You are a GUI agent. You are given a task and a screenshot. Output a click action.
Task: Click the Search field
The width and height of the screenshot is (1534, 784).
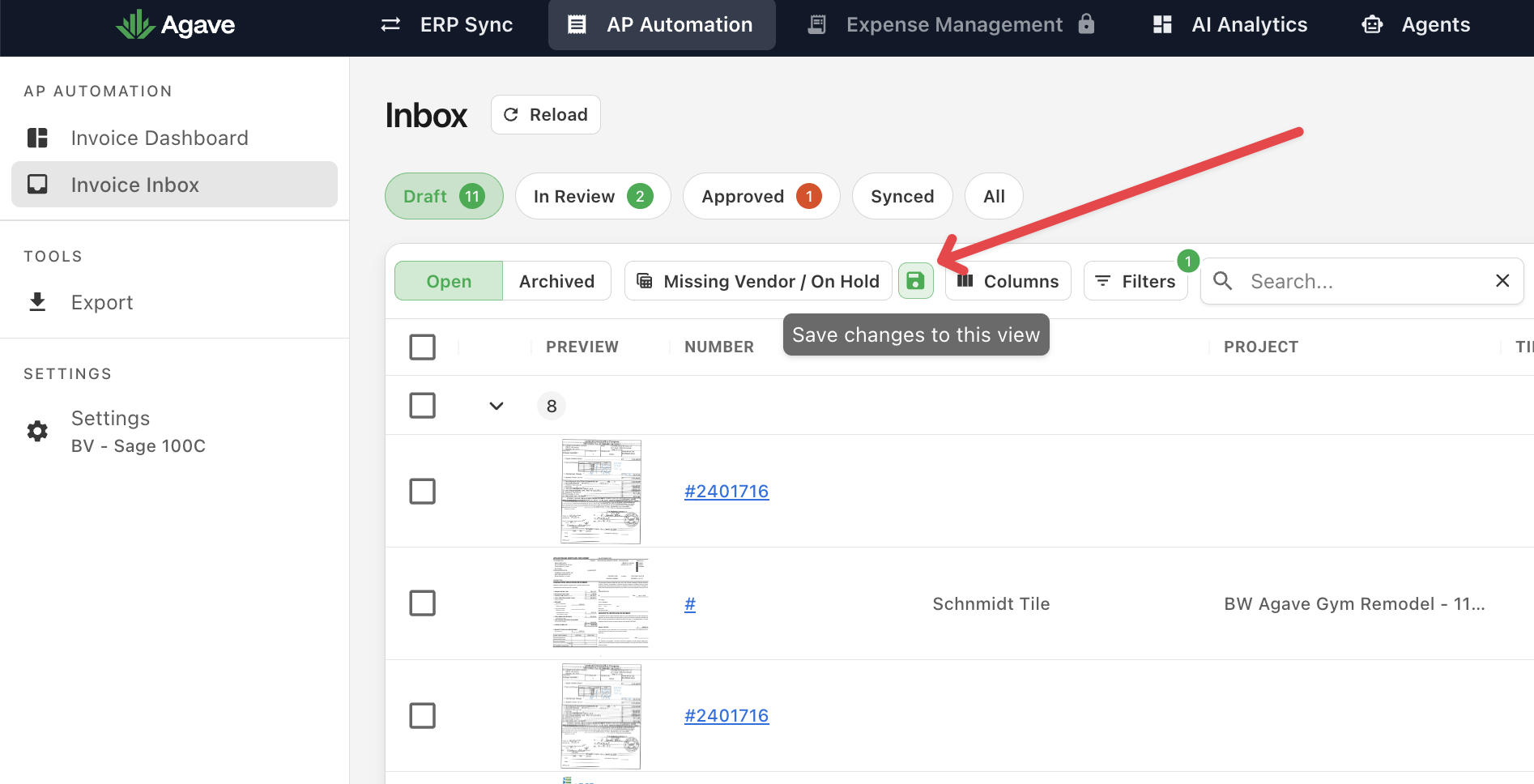coord(1361,281)
